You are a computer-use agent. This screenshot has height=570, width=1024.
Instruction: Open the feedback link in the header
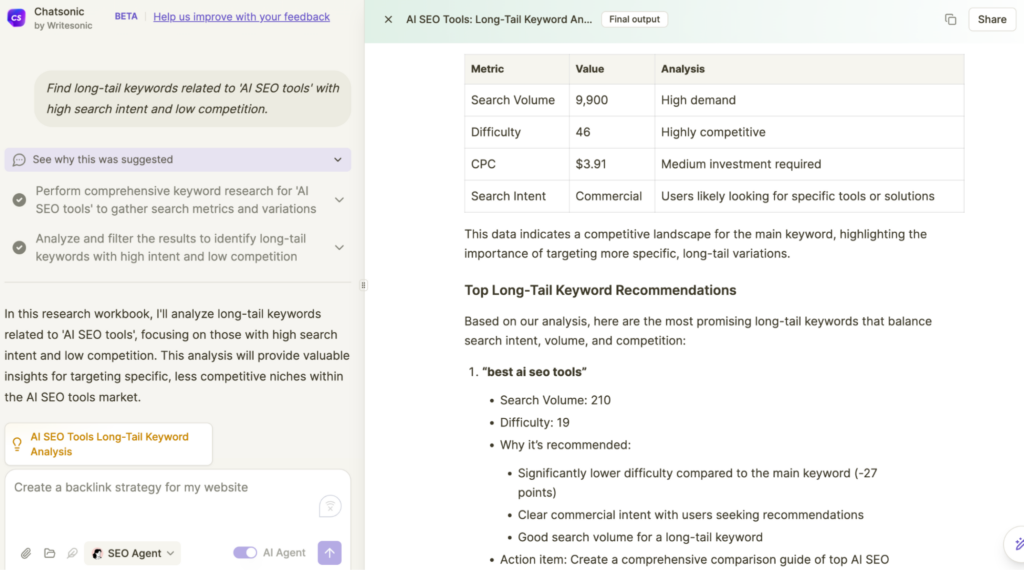click(241, 16)
